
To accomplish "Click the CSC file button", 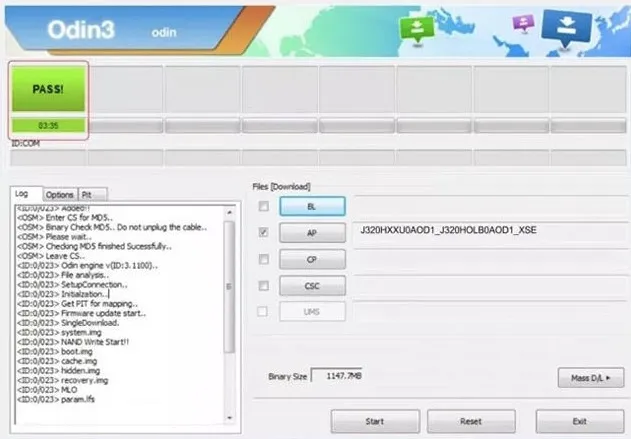I will tap(312, 286).
